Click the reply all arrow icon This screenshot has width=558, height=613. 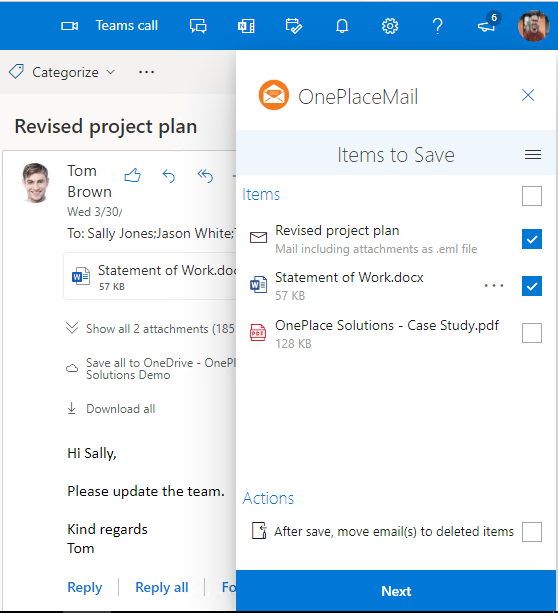pyautogui.click(x=205, y=176)
